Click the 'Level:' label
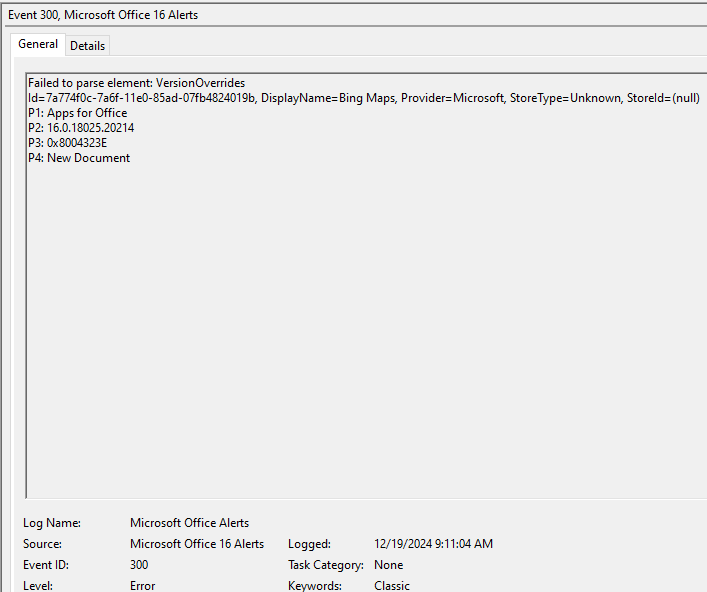 (x=38, y=586)
